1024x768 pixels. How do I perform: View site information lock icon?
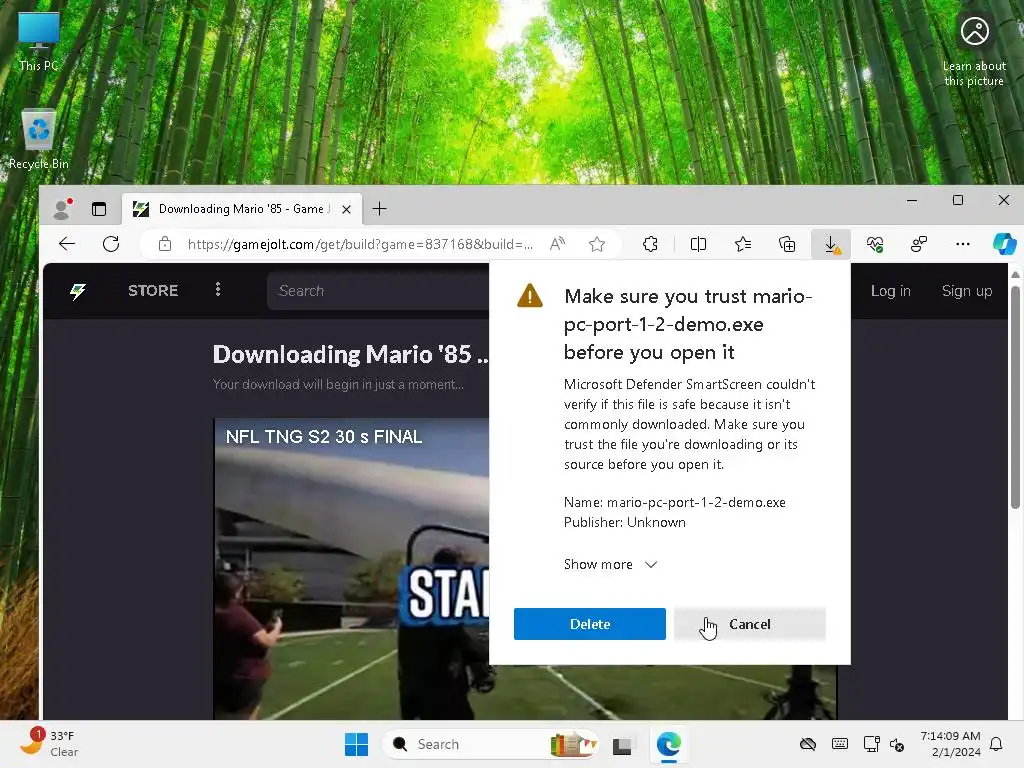tap(165, 244)
